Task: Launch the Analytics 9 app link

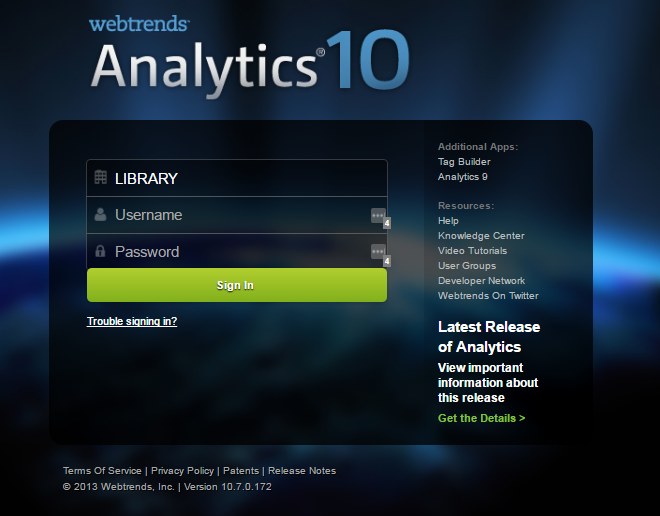Action: [462, 177]
